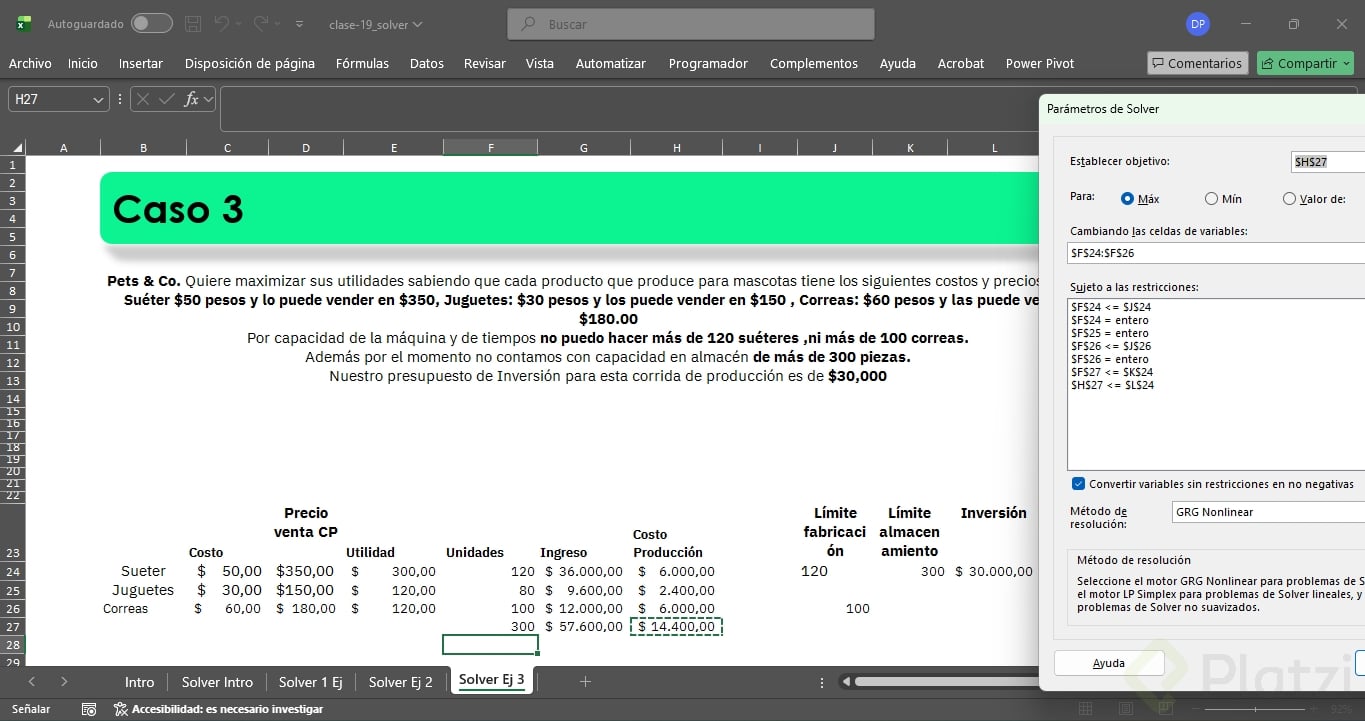
Task: Open the Insertar ribbon tab
Action: click(x=141, y=63)
